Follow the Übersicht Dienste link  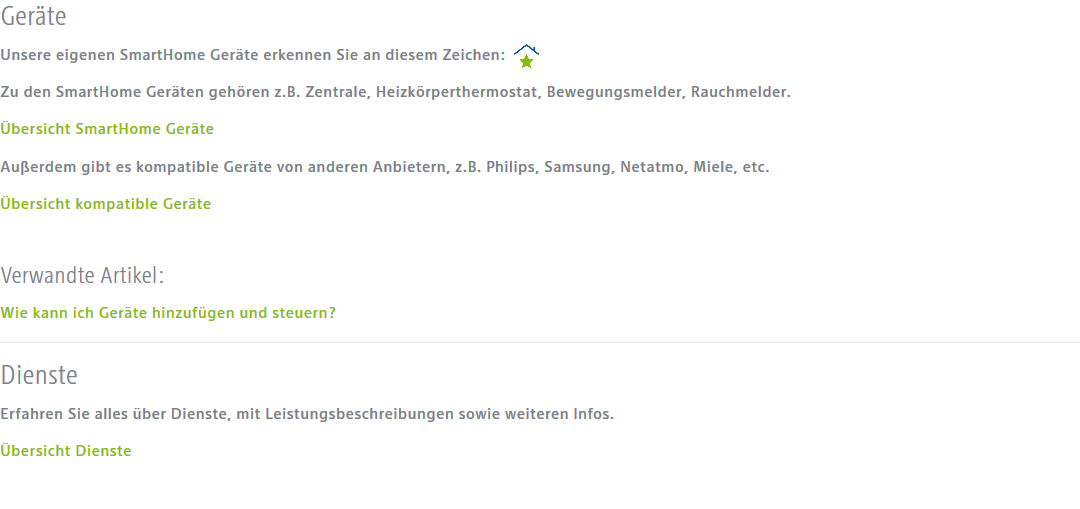tap(66, 451)
